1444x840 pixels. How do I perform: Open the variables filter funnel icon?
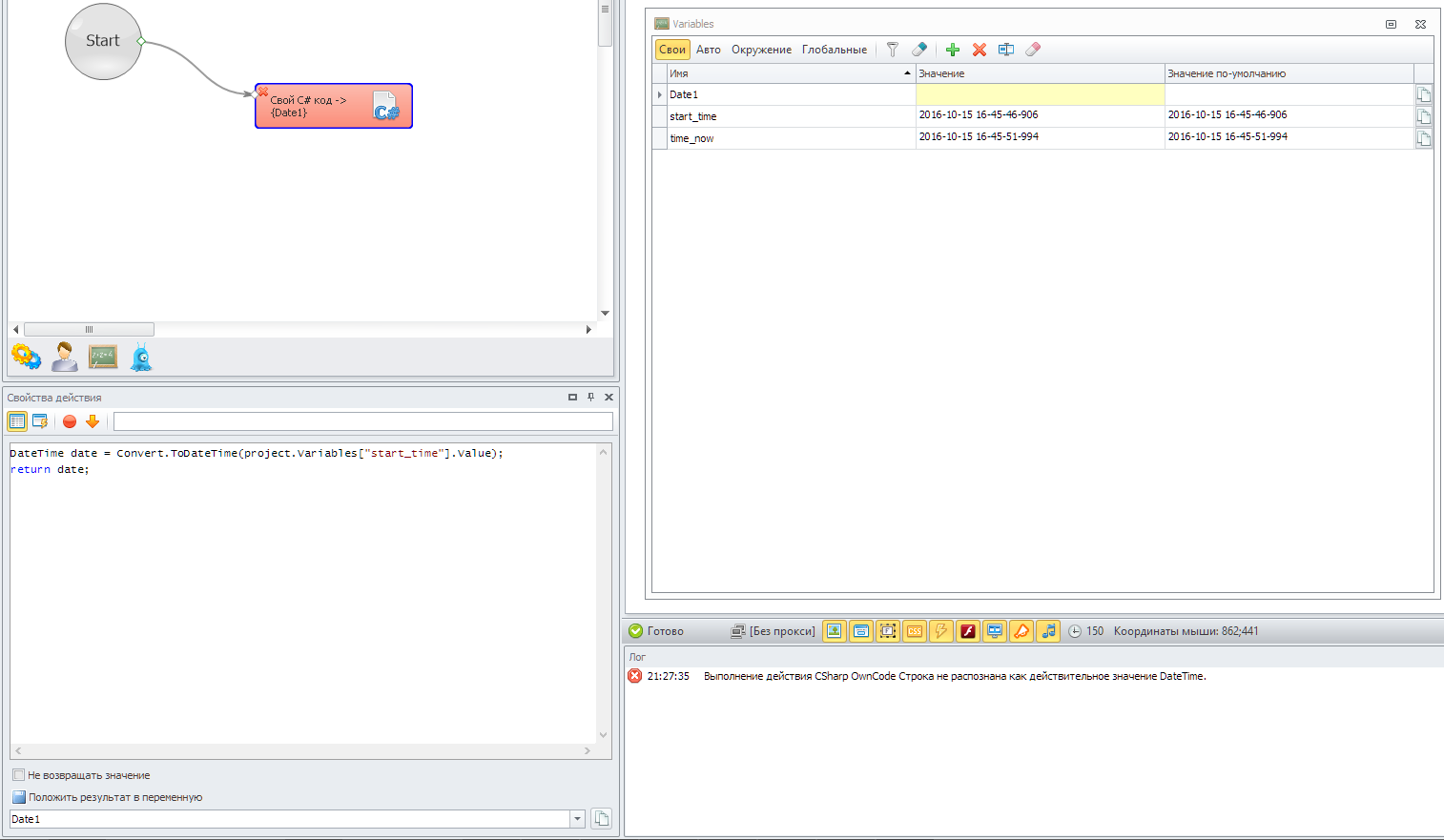(x=893, y=50)
